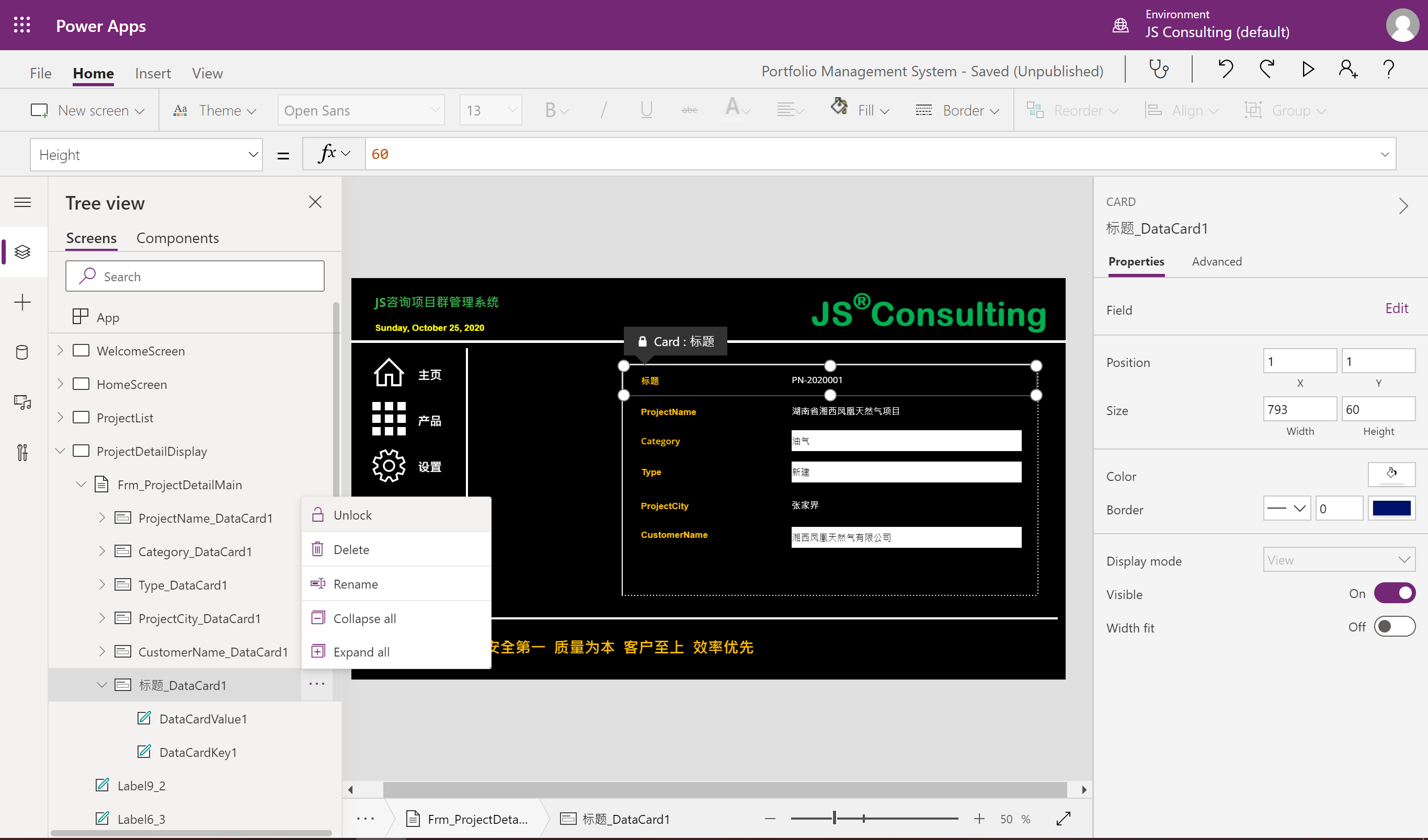1428x840 pixels.
Task: Open the Insert menu tab
Action: pyautogui.click(x=153, y=73)
